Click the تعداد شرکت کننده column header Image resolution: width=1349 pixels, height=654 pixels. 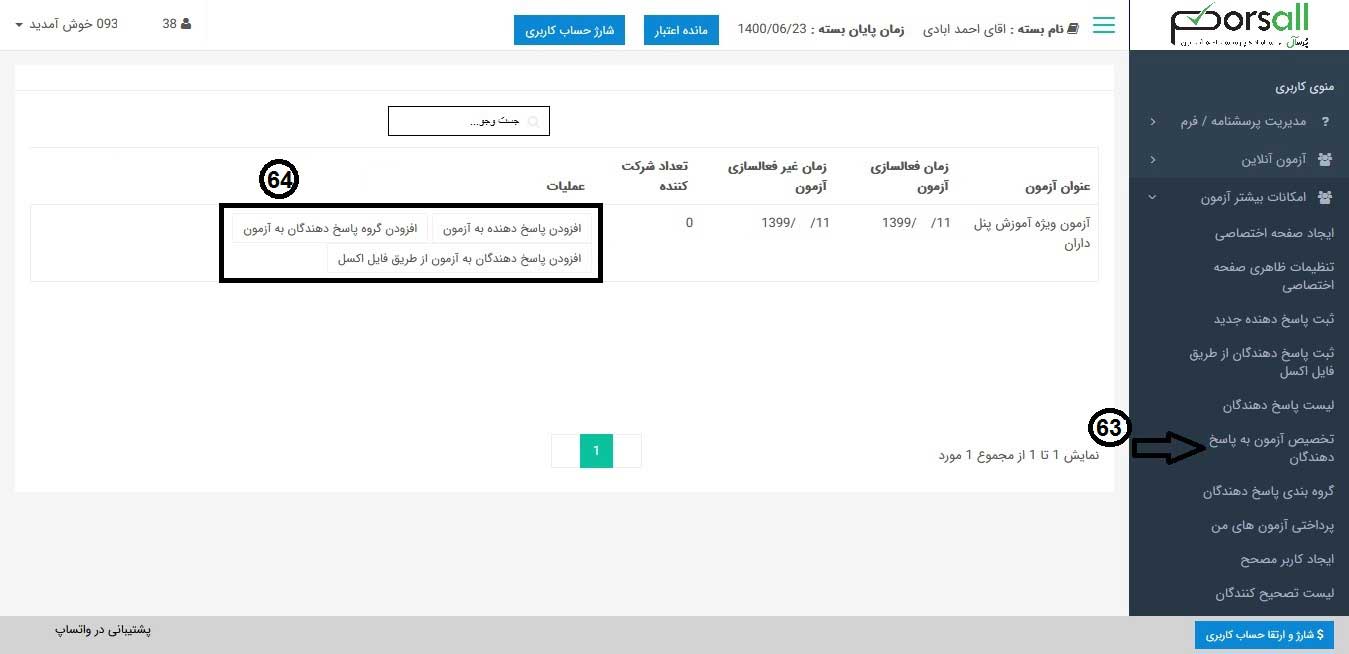click(x=655, y=176)
